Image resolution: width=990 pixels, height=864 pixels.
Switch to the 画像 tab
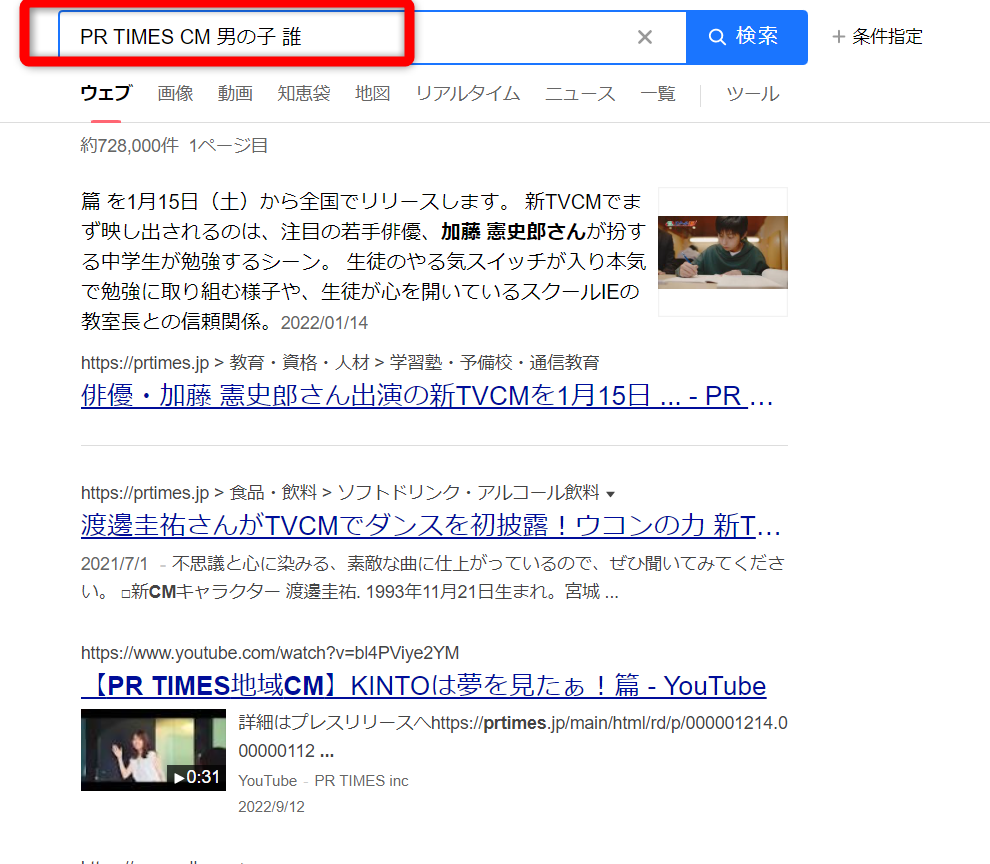175,93
